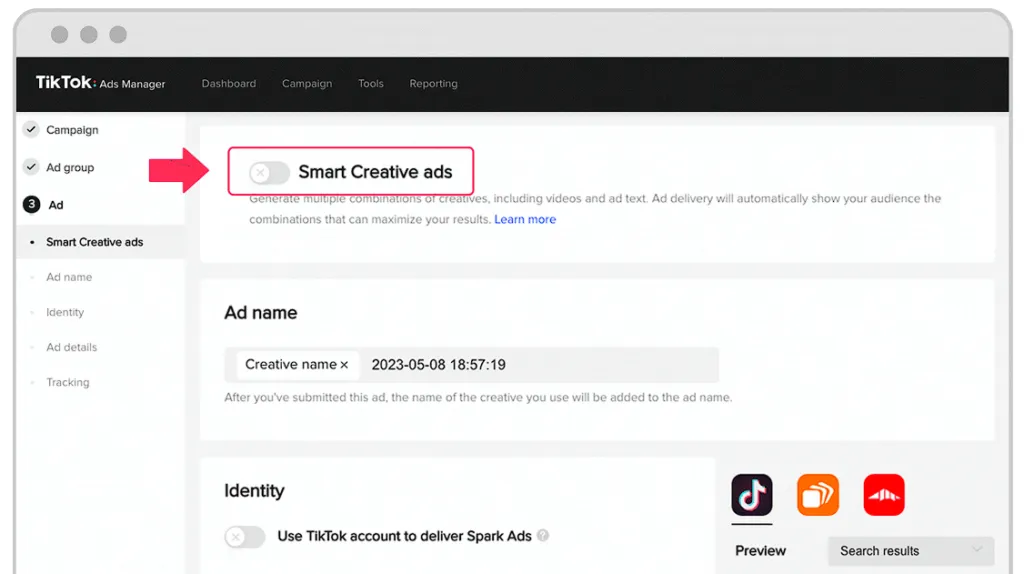The height and width of the screenshot is (574, 1024).
Task: Click the Preview label
Action: pyautogui.click(x=760, y=551)
